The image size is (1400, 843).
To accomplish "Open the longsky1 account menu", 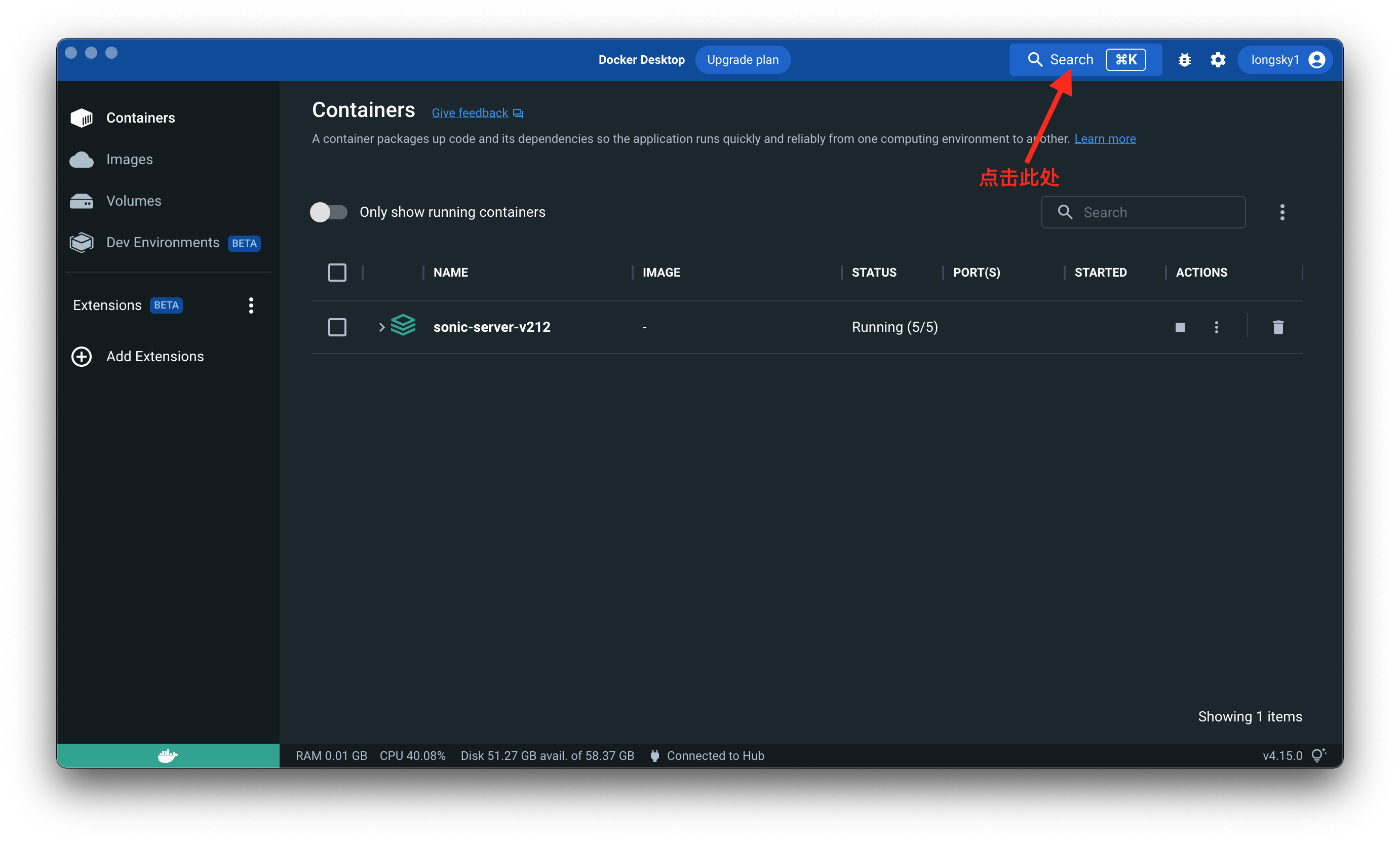I will [x=1285, y=60].
